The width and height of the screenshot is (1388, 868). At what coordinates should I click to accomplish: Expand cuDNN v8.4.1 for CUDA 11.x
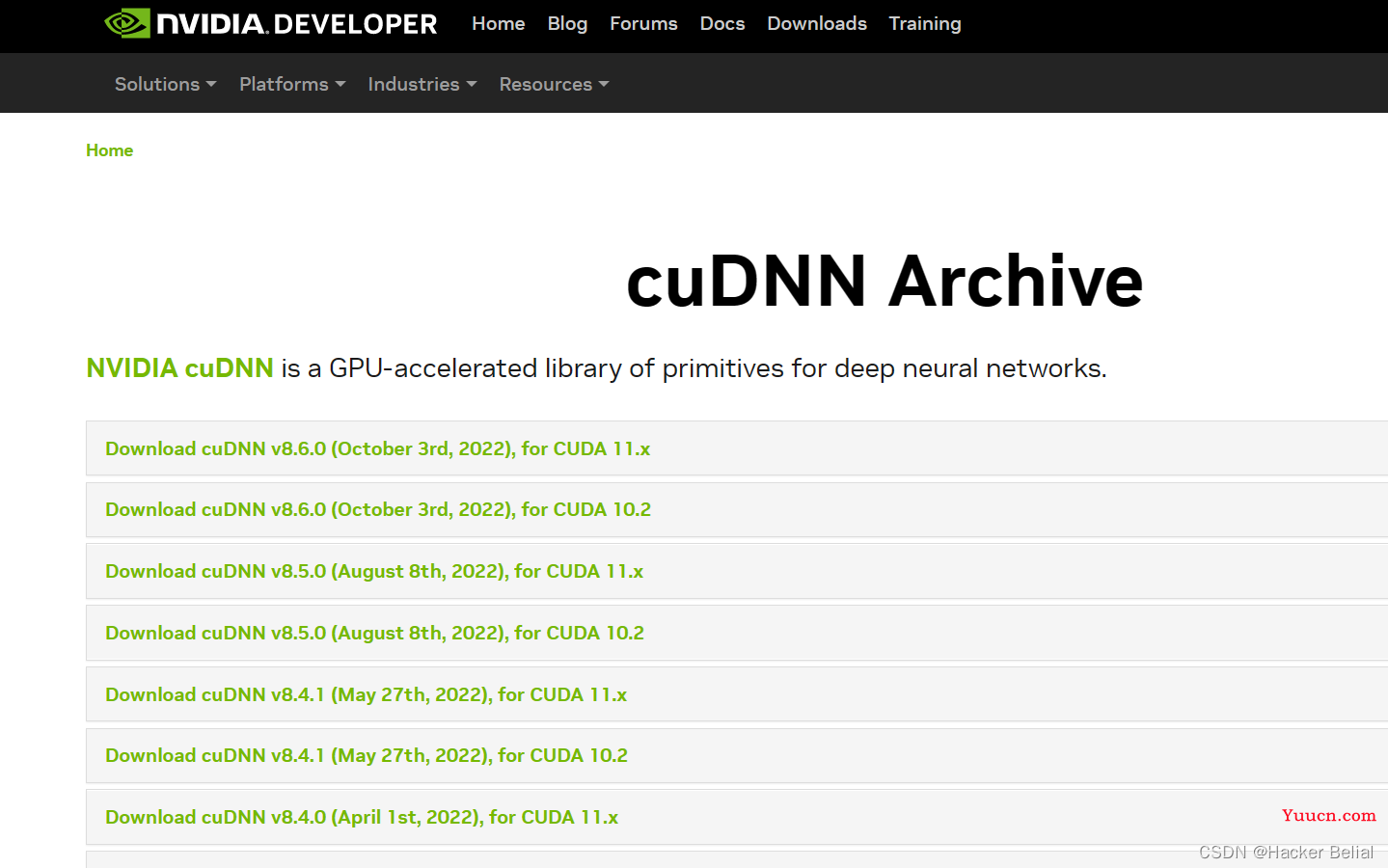point(737,694)
